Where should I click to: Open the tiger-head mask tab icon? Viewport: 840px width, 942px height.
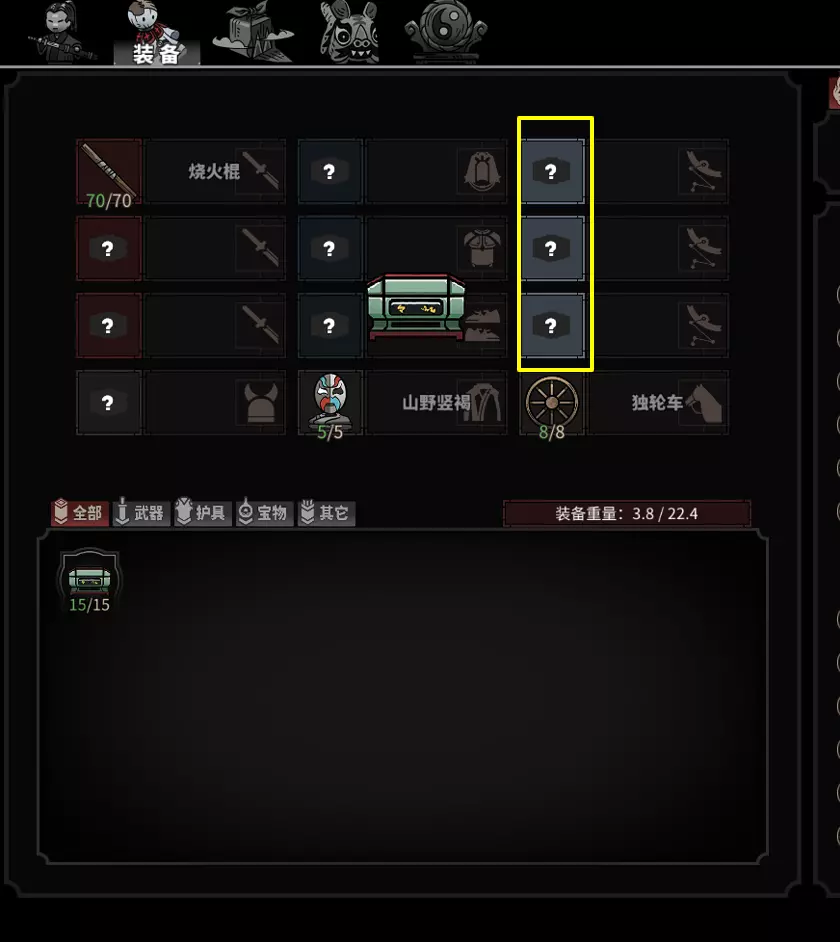point(350,31)
